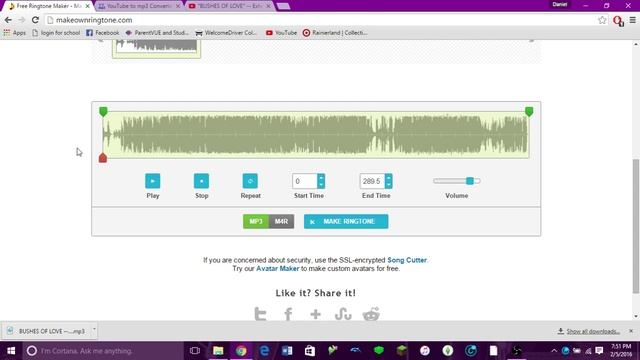
Task: Select the M4R format option
Action: pyautogui.click(x=281, y=221)
